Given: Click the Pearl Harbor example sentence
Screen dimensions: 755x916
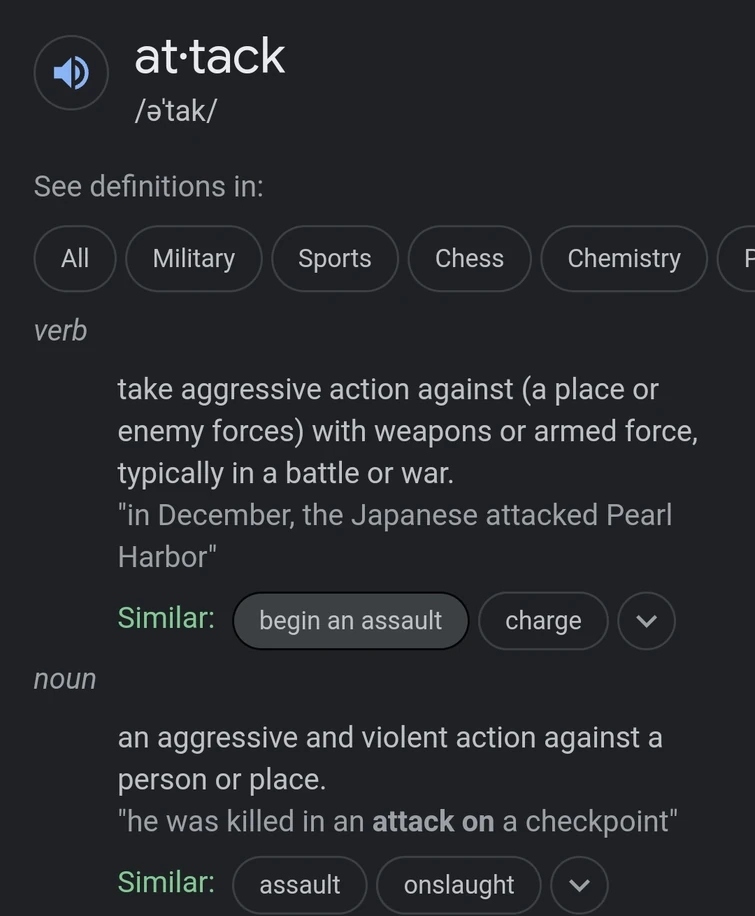Looking at the screenshot, I should click(394, 535).
